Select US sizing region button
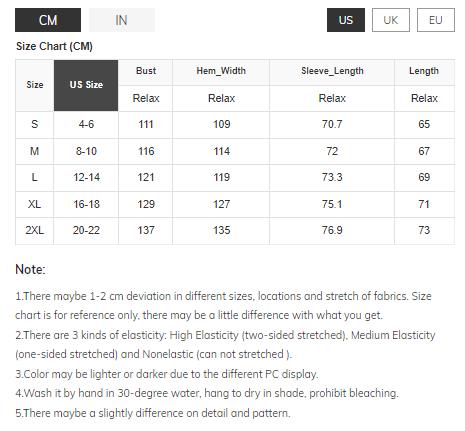Screen dimensions: 465x431 tap(346, 20)
